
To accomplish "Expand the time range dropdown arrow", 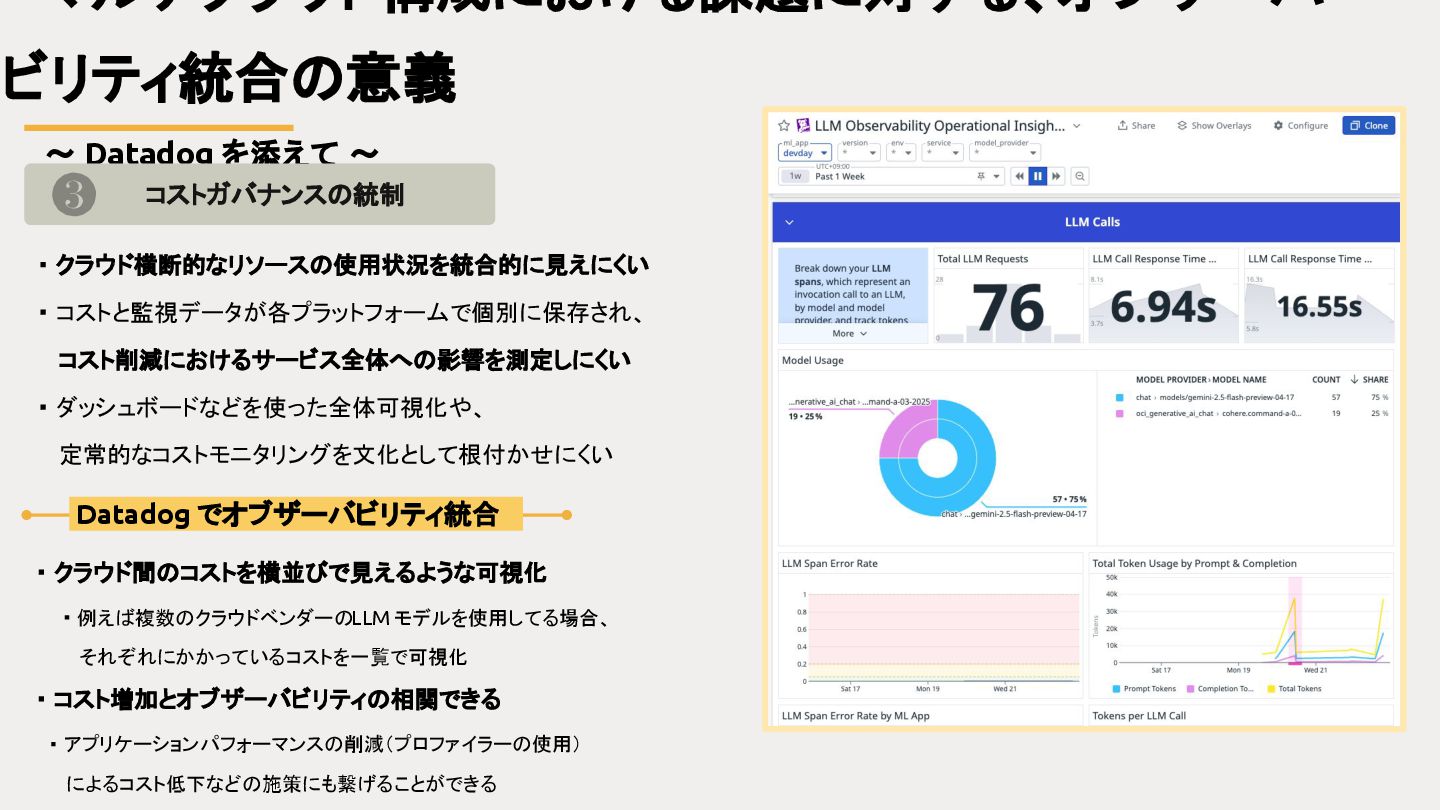I will [x=996, y=176].
